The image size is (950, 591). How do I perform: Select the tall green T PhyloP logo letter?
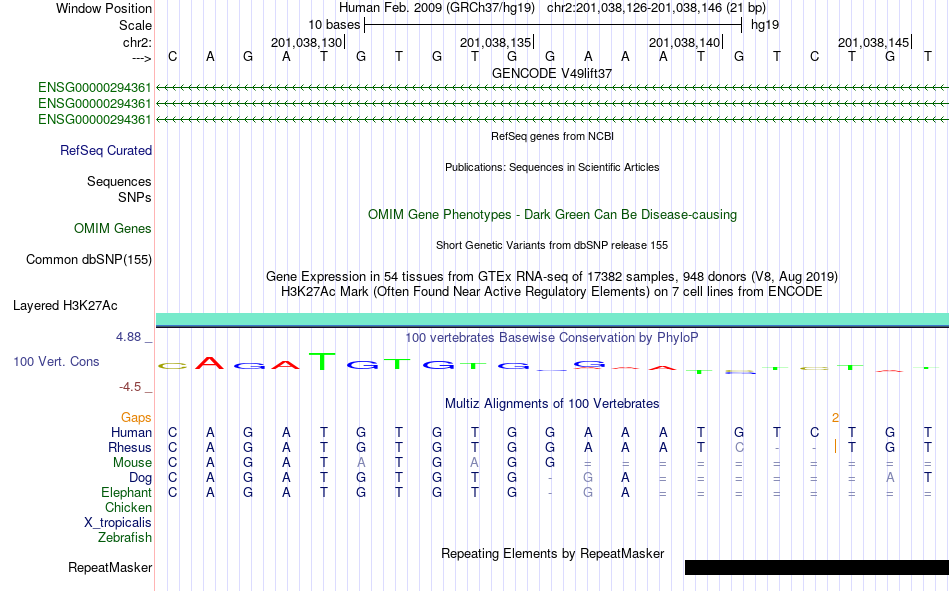[x=323, y=361]
